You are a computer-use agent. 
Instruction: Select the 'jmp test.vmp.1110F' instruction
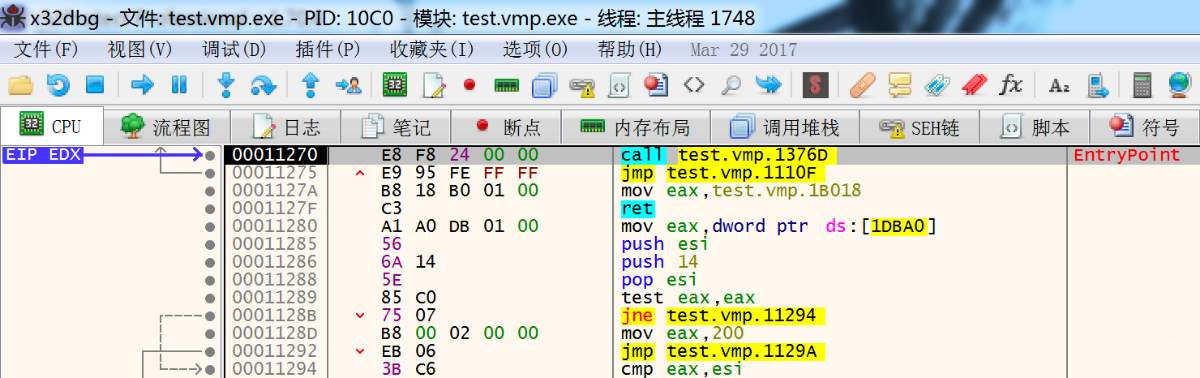(x=723, y=173)
